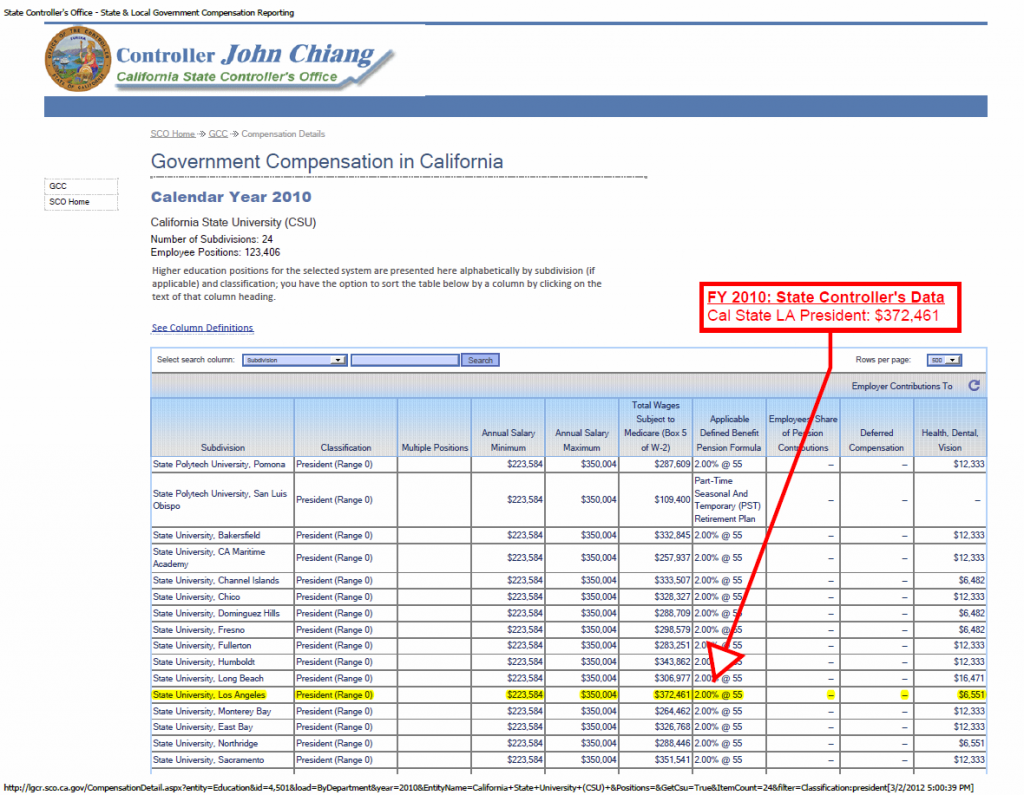
Task: Click the Search button
Action: tap(480, 360)
